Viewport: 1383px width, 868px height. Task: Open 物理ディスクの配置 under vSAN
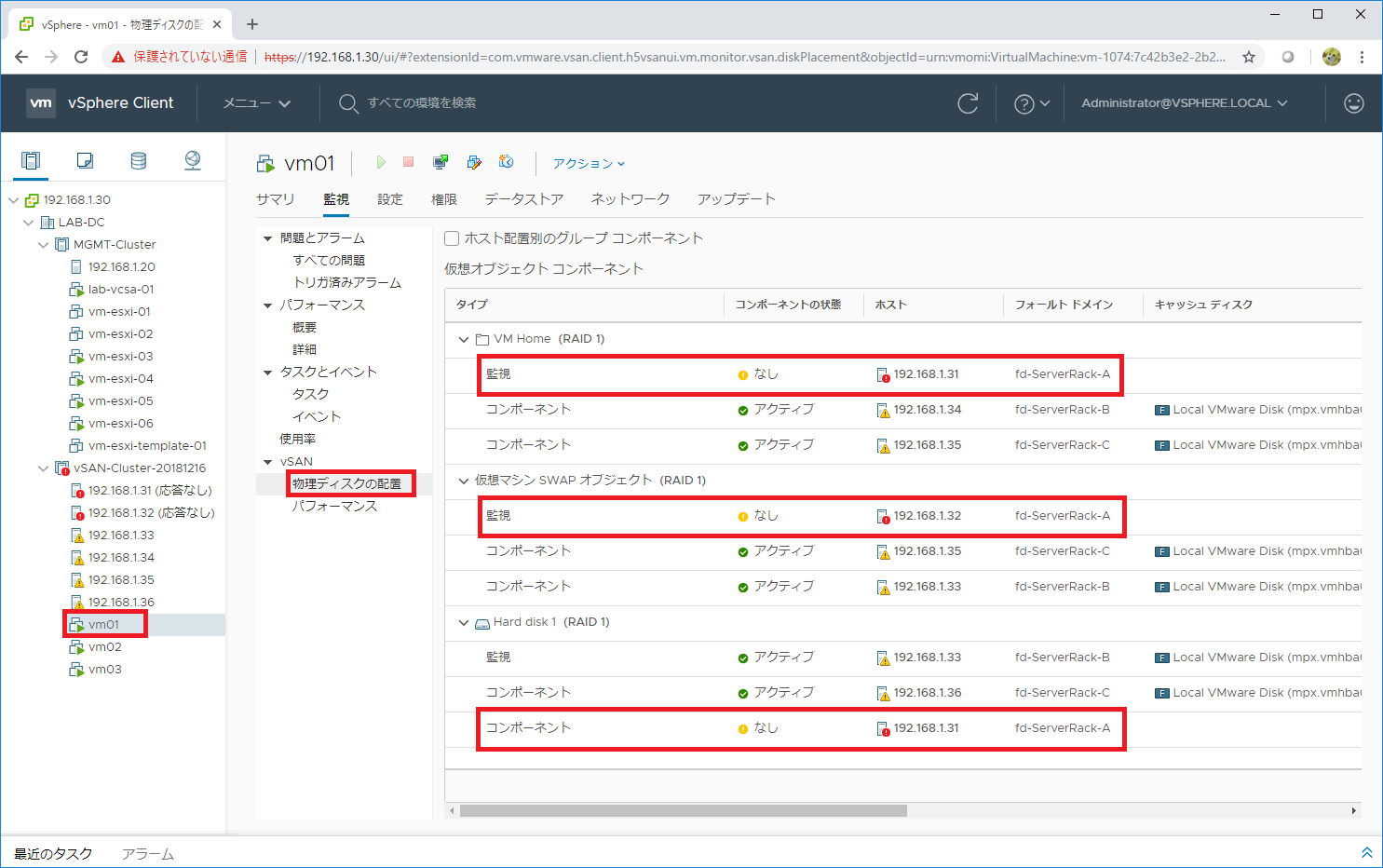[346, 484]
